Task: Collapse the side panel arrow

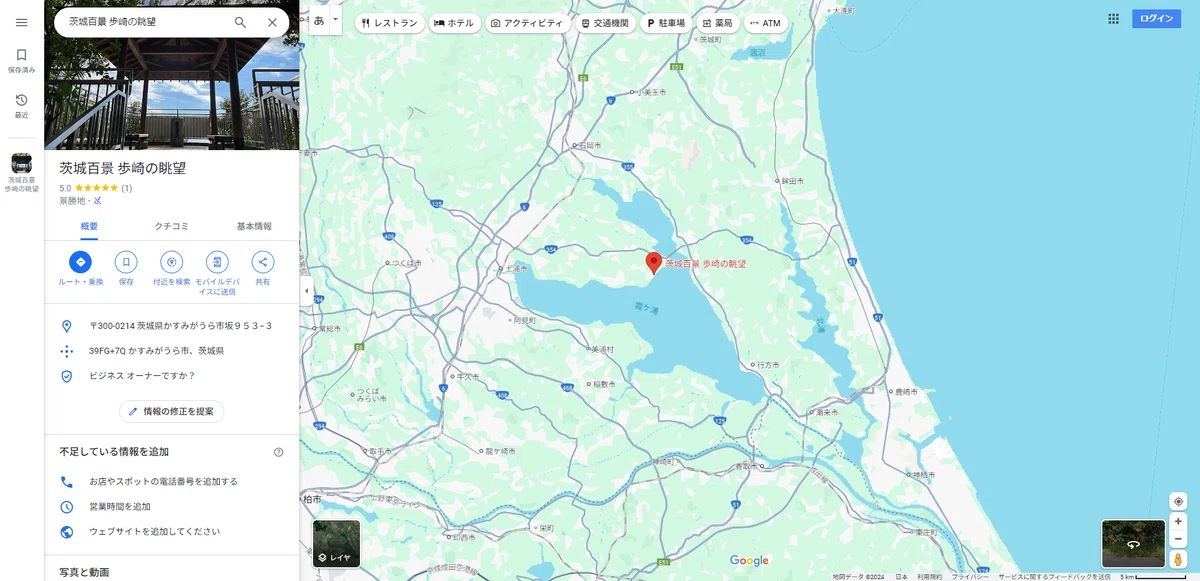Action: coord(306,291)
